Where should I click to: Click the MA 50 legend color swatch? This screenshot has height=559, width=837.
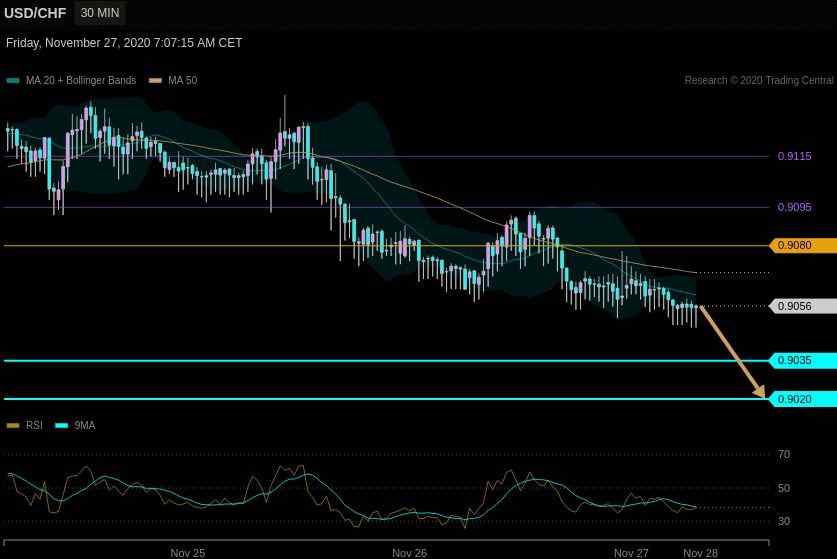pyautogui.click(x=155, y=81)
